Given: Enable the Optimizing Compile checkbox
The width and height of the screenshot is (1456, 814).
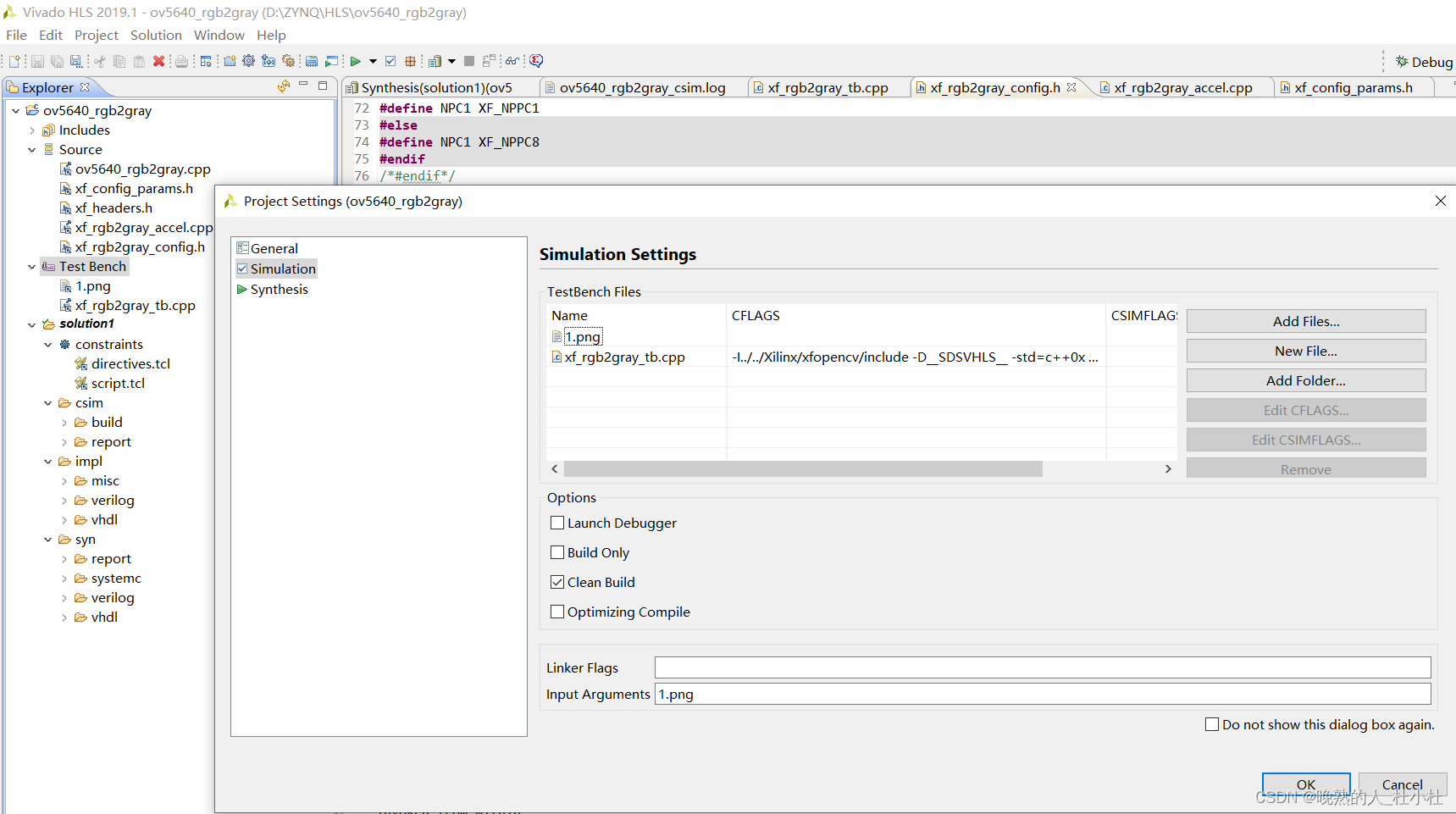Looking at the screenshot, I should (557, 612).
